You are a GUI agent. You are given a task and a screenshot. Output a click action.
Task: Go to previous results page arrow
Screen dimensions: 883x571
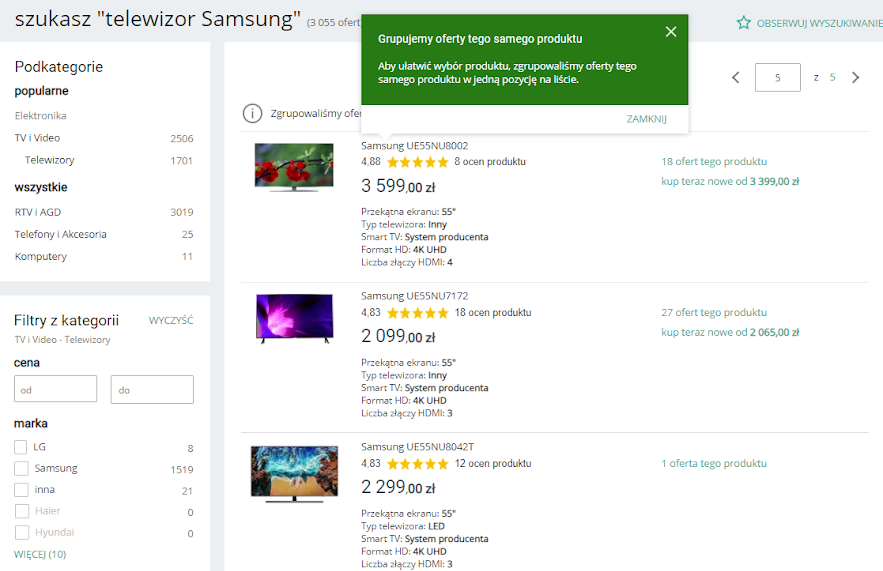736,78
